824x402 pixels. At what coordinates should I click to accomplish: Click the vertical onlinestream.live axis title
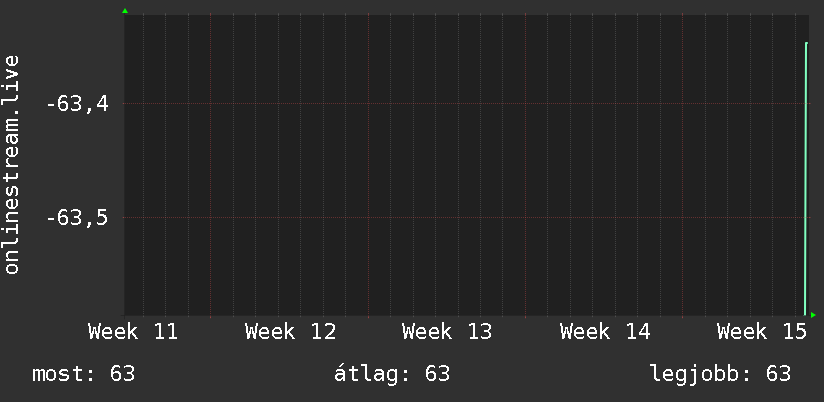tap(12, 165)
